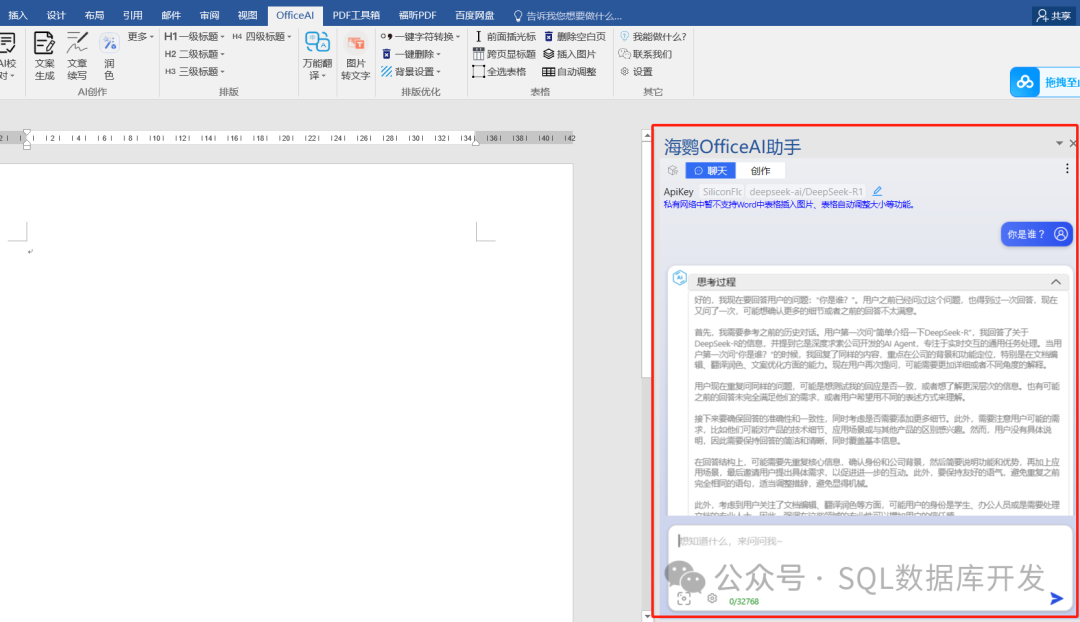Viewport: 1080px width, 622px height.
Task: Click 全选表格 to select all tables
Action: click(499, 72)
